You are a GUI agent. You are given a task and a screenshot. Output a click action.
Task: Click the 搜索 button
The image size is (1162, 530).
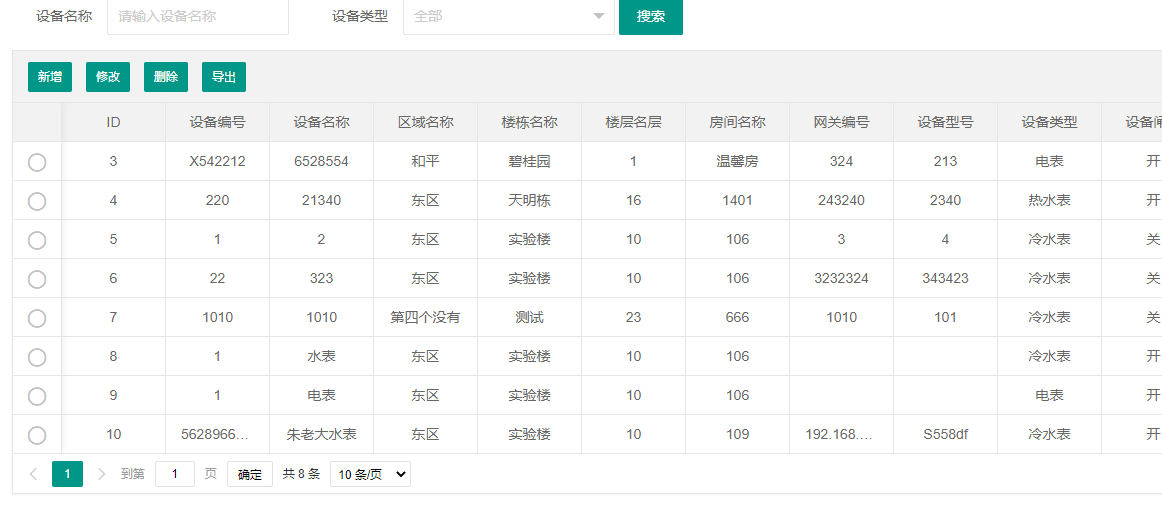(x=650, y=16)
